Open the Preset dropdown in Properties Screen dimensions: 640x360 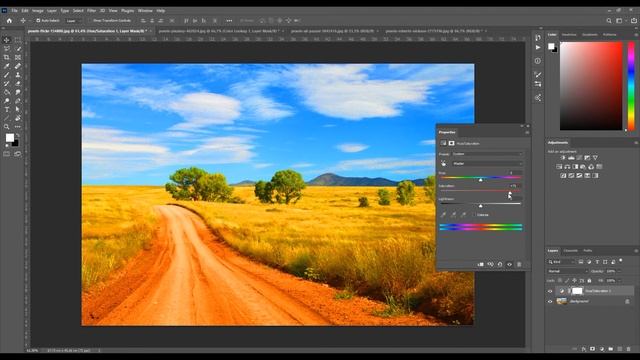tap(487, 154)
